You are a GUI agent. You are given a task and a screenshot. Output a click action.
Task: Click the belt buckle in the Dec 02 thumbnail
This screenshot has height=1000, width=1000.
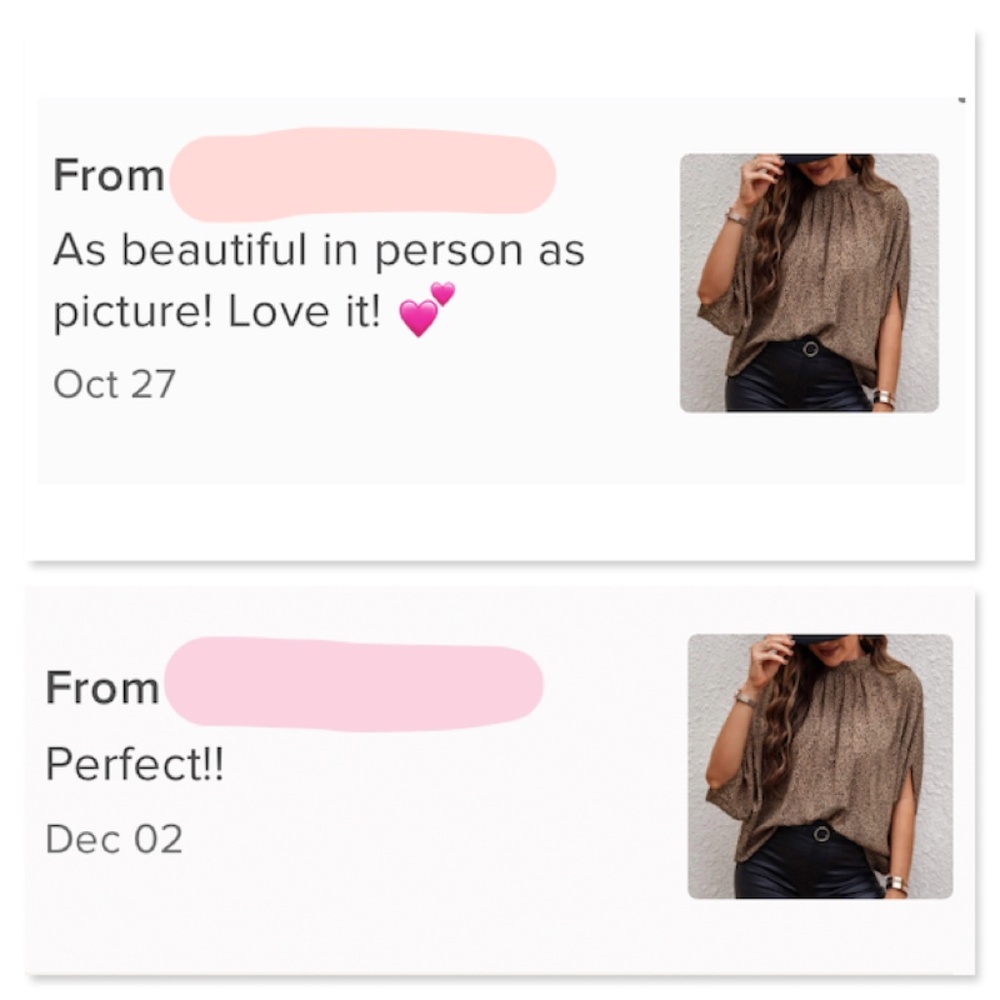pyautogui.click(x=821, y=834)
